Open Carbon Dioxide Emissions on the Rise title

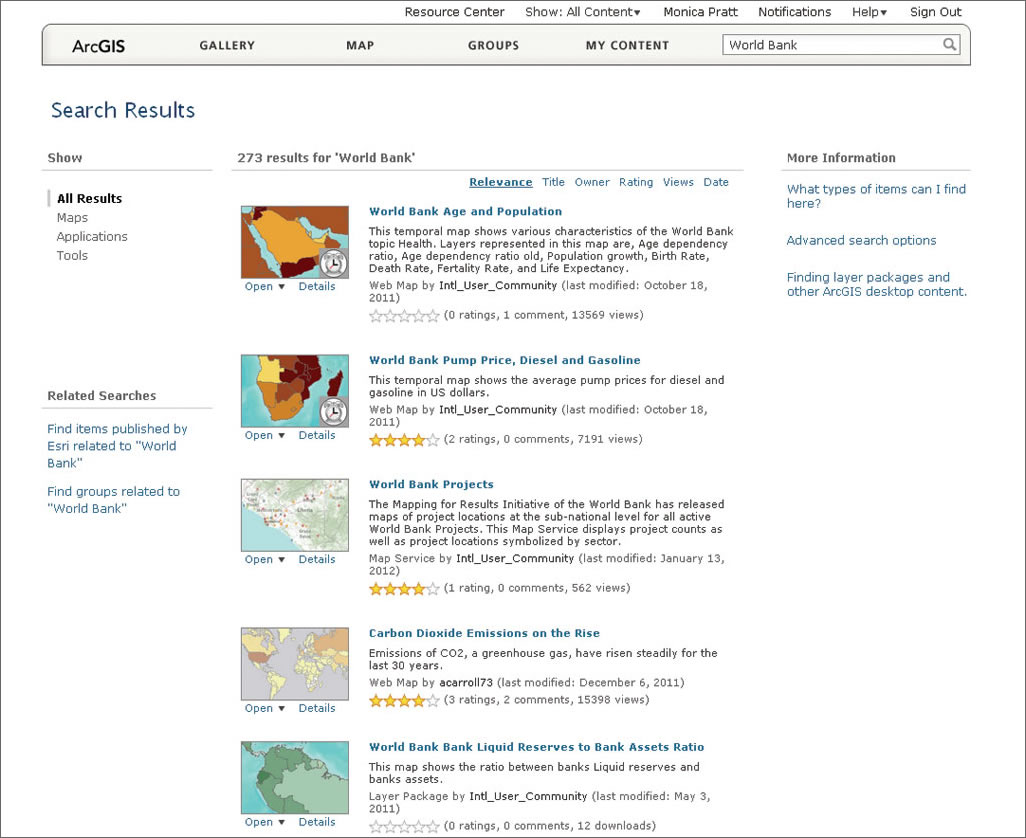click(x=484, y=633)
